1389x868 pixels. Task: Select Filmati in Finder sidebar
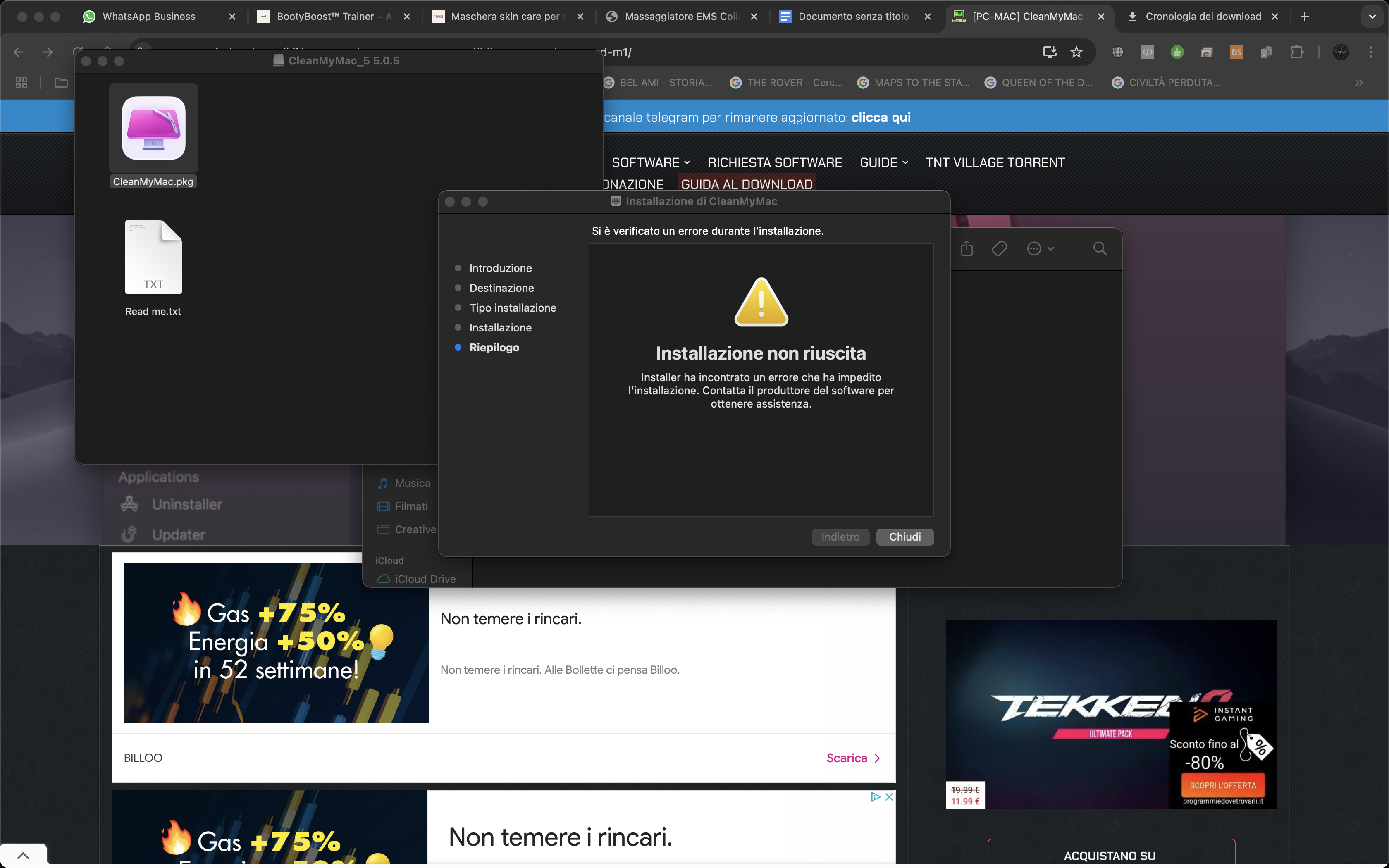pos(402,506)
